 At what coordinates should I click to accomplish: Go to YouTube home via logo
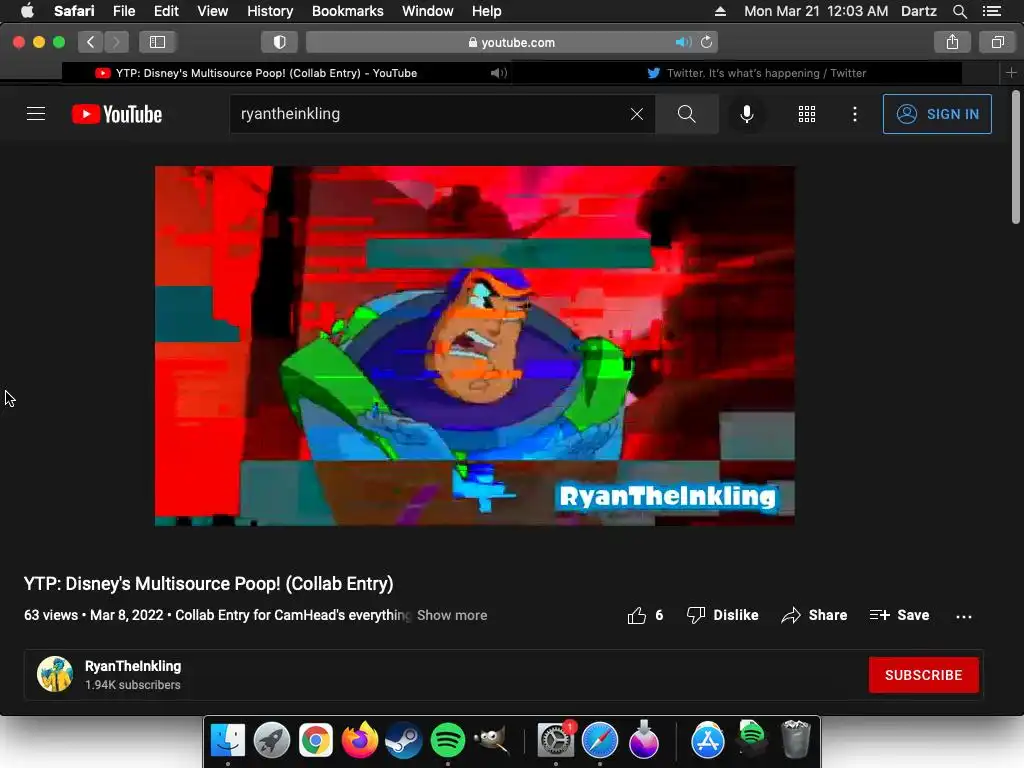tap(117, 114)
